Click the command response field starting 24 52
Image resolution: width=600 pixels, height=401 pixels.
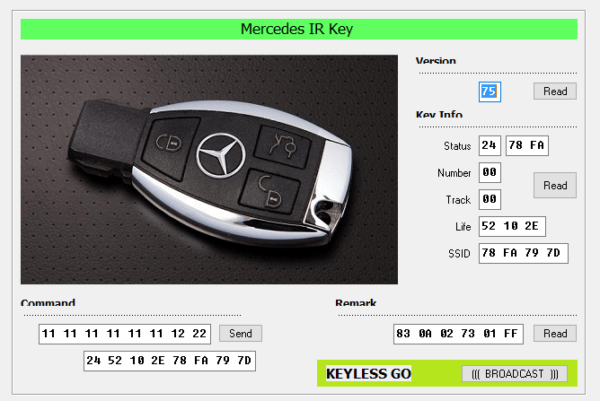(x=170, y=361)
